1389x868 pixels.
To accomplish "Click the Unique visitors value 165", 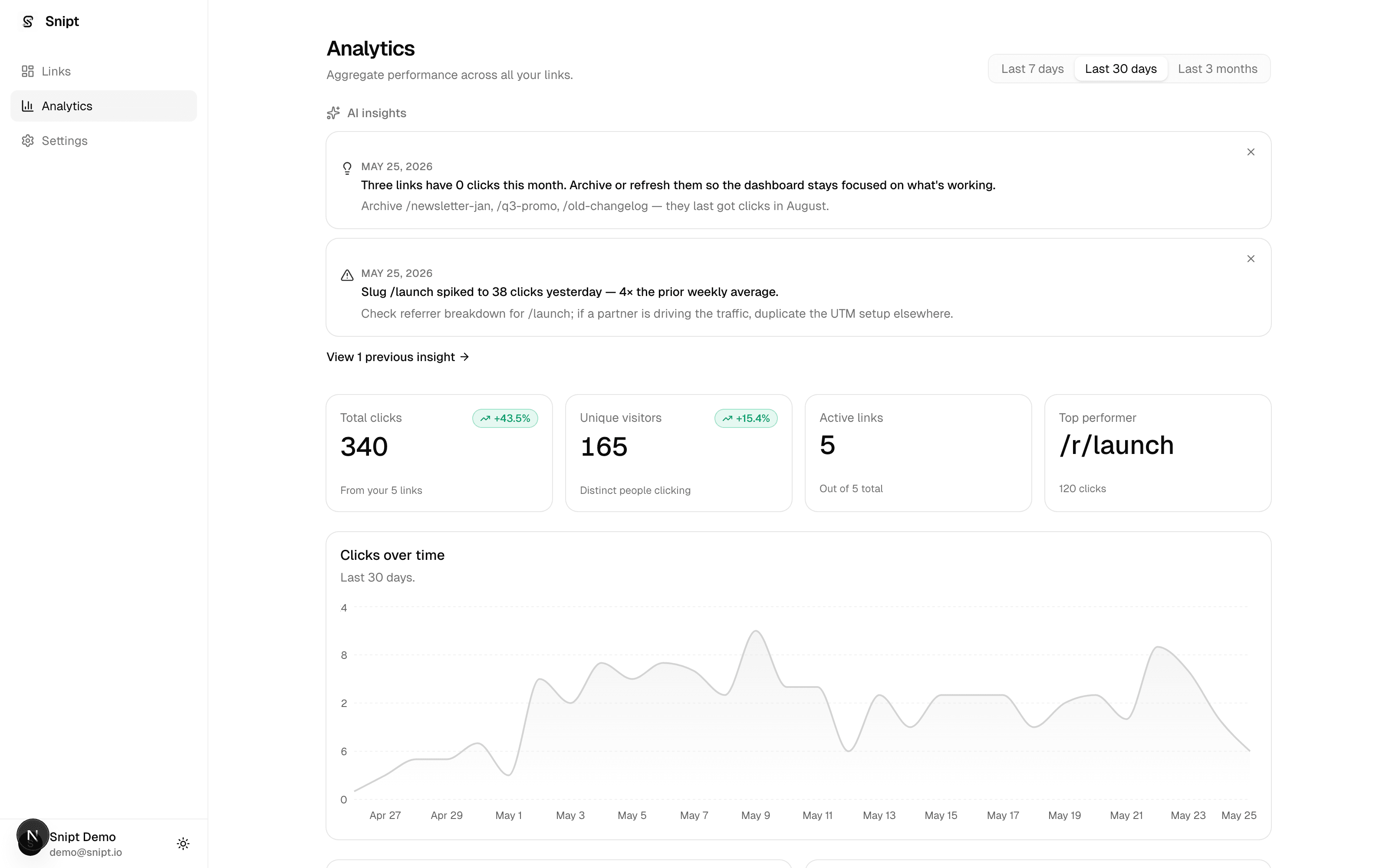I will [x=604, y=447].
